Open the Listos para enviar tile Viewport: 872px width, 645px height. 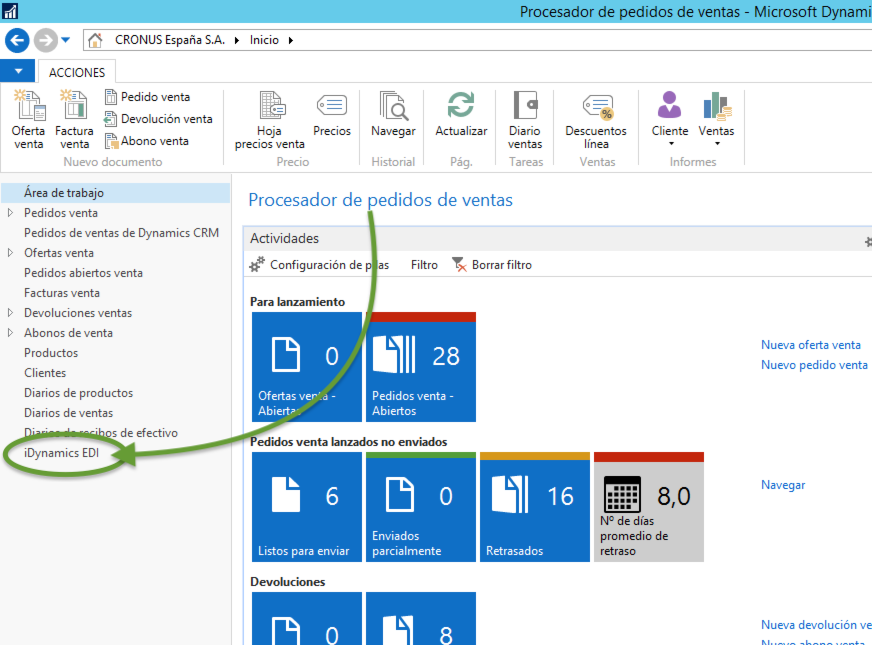[x=307, y=507]
